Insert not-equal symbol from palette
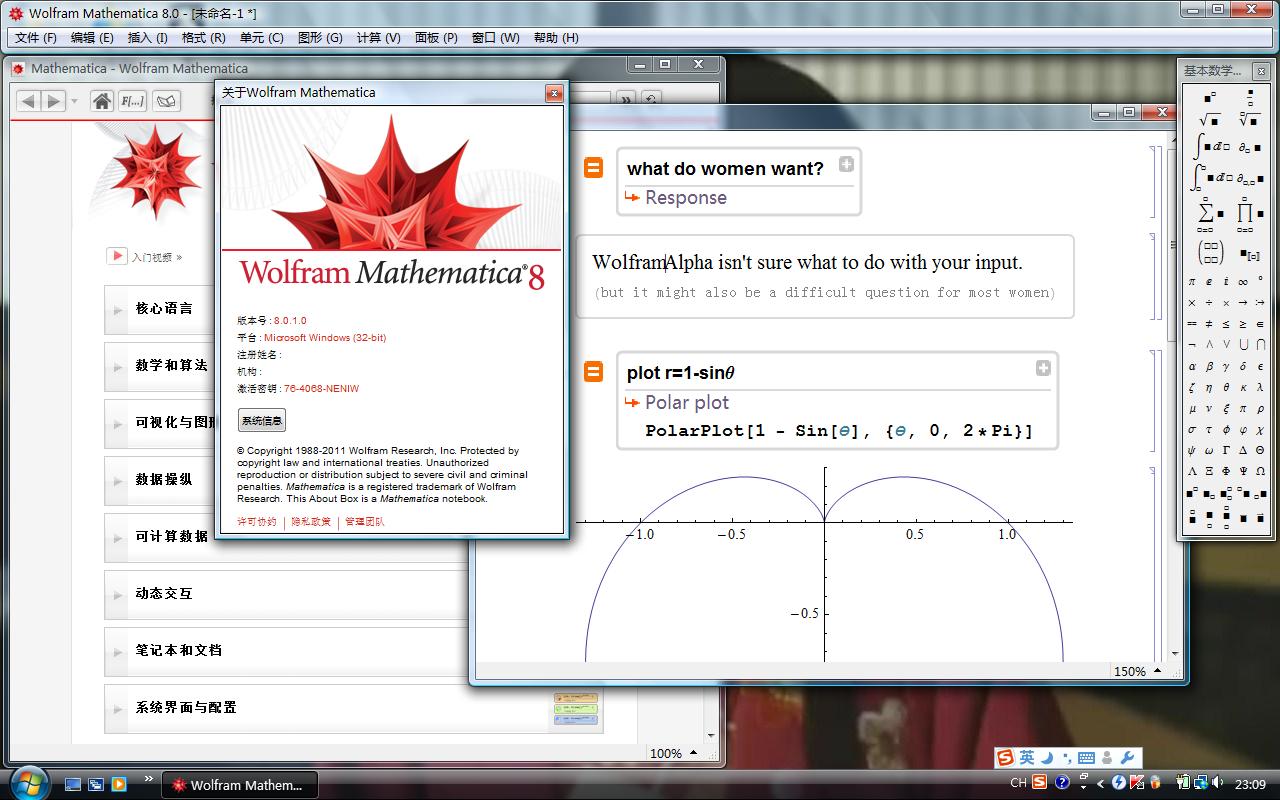The height and width of the screenshot is (800, 1280). coord(1209,323)
